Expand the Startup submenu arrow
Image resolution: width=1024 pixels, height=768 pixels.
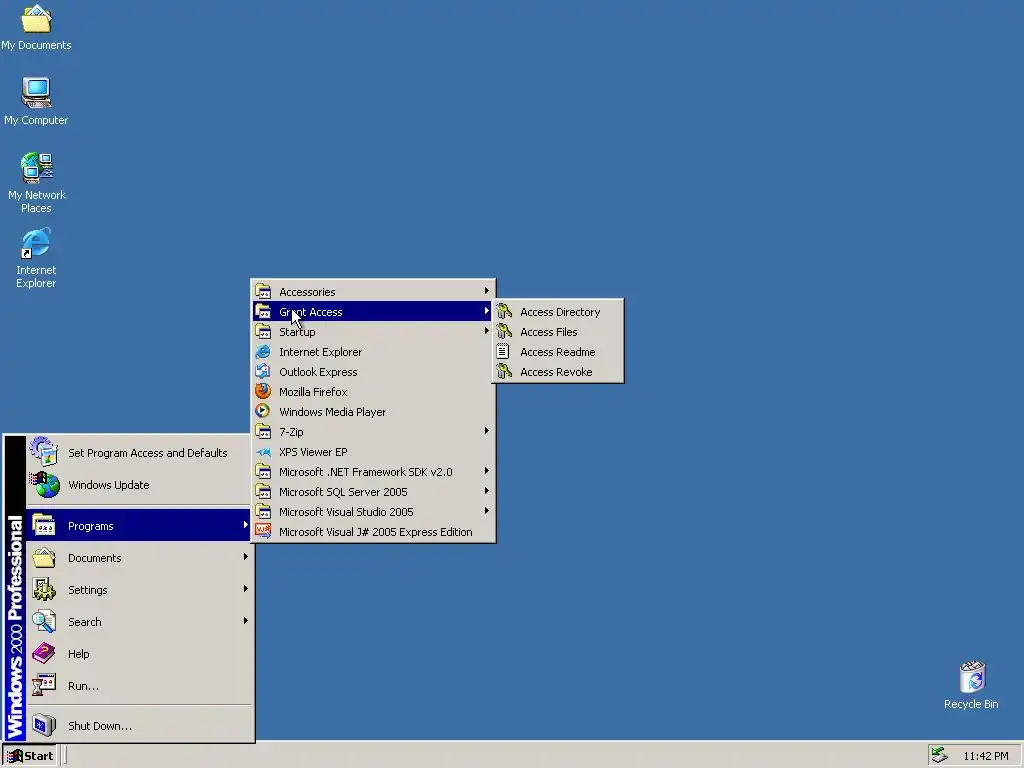(487, 331)
